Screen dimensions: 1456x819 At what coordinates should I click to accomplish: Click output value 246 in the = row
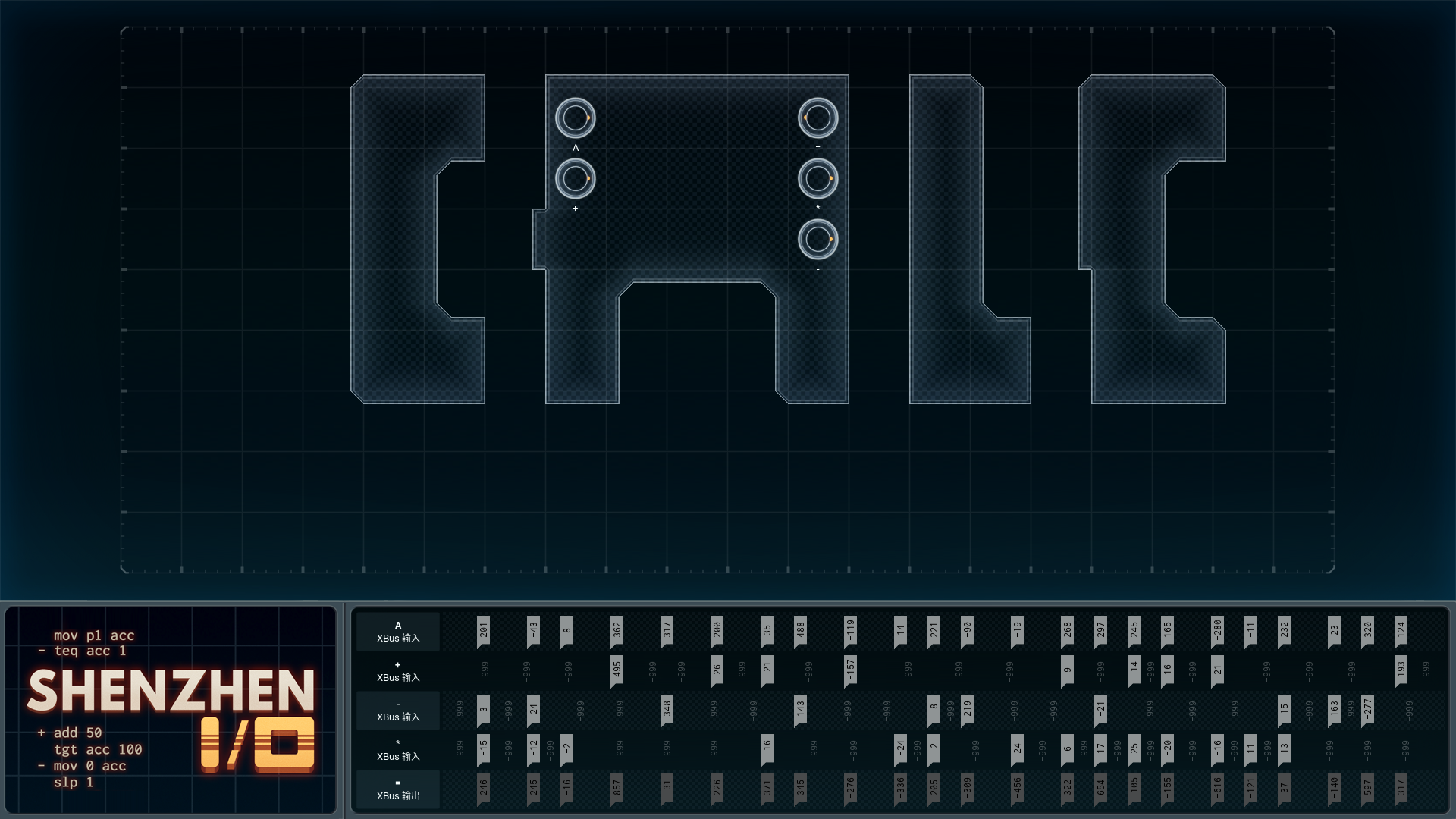click(x=484, y=788)
